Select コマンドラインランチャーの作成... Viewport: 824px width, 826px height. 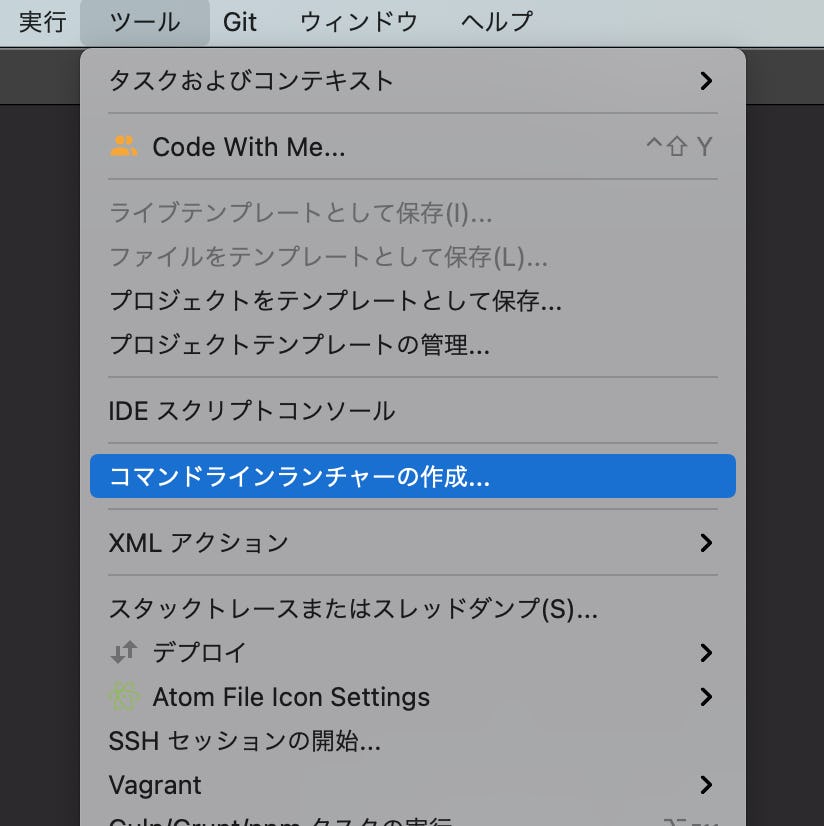point(413,476)
